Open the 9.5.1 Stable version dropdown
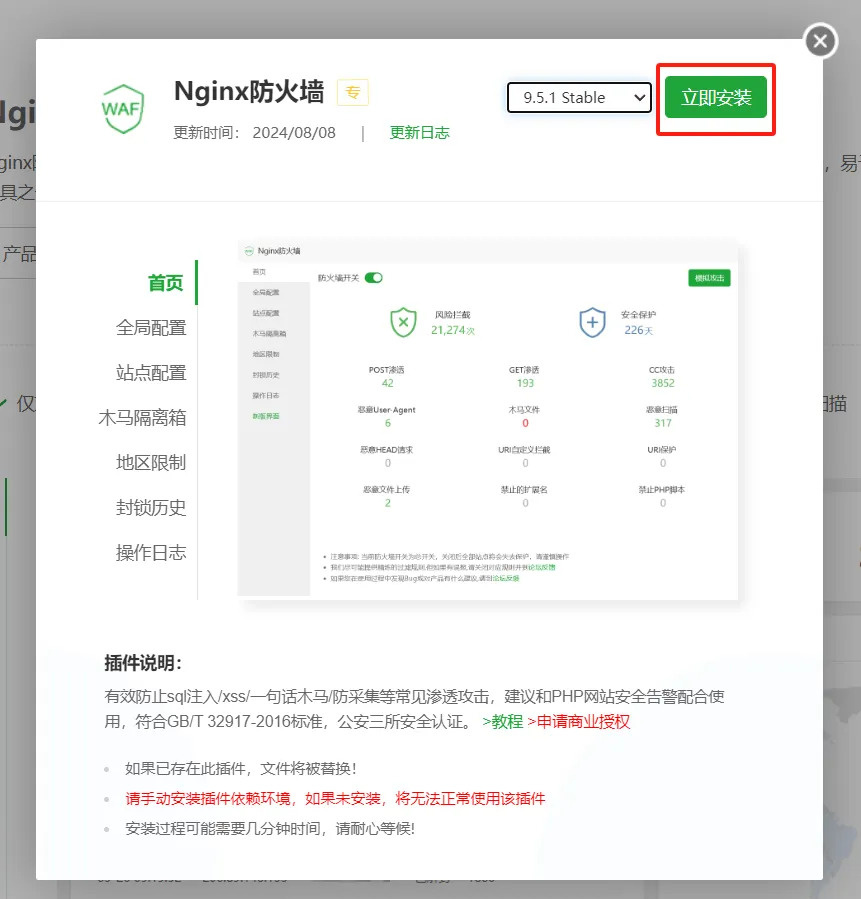Screen dimensions: 861x899 [579, 98]
